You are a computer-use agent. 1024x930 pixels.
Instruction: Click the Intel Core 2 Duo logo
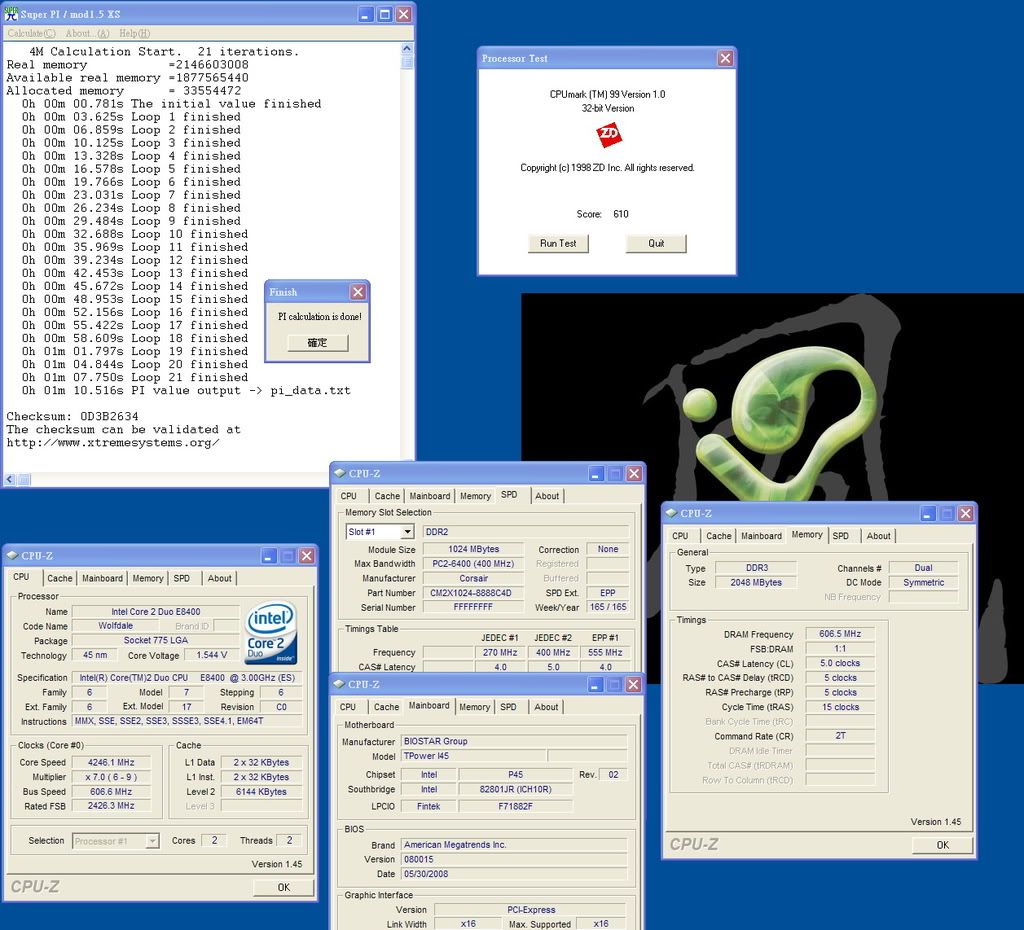pos(270,634)
